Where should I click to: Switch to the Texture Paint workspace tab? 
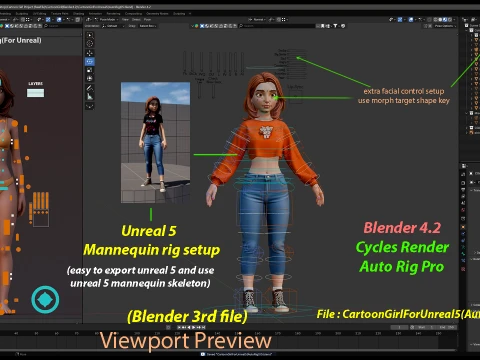(59, 14)
